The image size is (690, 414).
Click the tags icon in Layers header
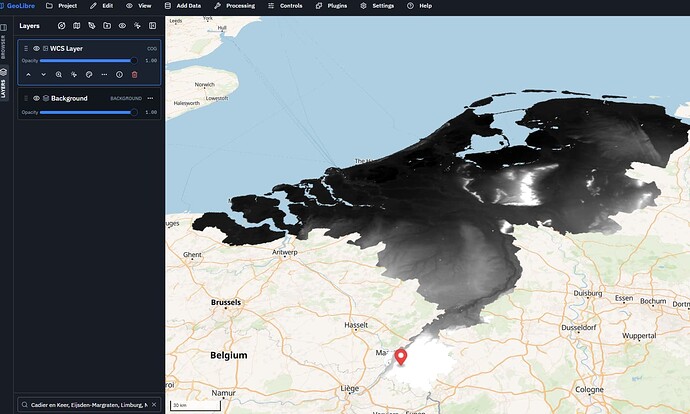(92, 26)
